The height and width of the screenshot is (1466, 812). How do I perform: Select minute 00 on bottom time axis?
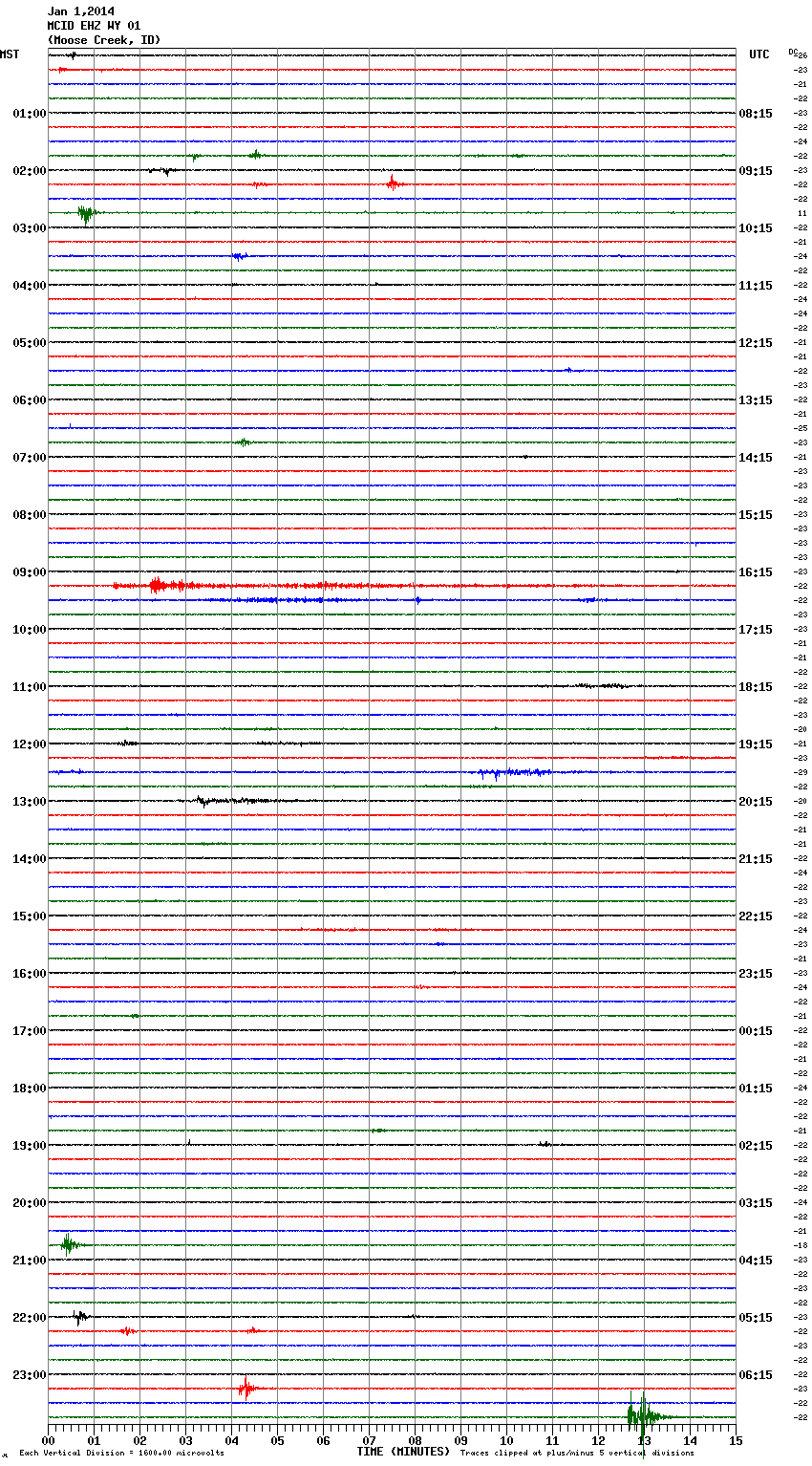[x=49, y=1440]
